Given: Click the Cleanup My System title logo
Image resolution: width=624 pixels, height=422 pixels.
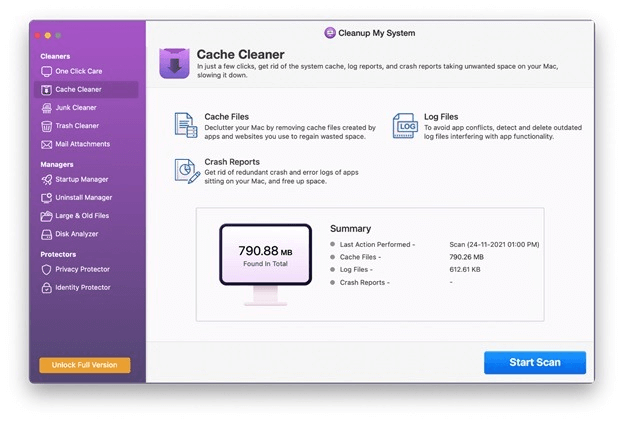Looking at the screenshot, I should (330, 33).
